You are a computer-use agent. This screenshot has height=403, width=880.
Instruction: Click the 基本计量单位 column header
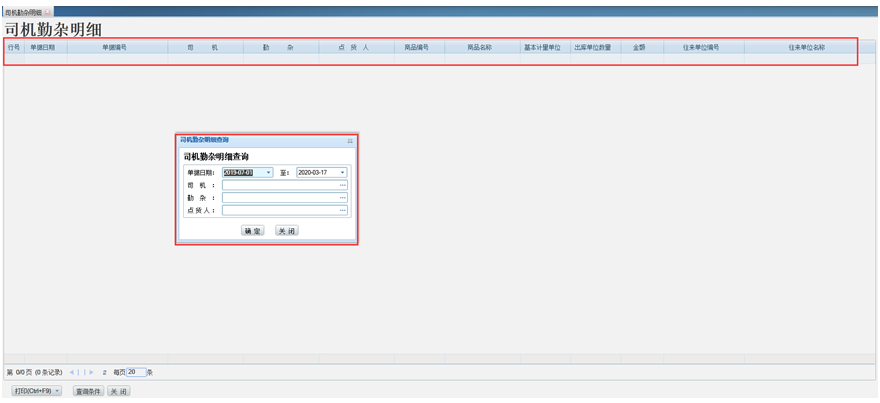pos(546,48)
